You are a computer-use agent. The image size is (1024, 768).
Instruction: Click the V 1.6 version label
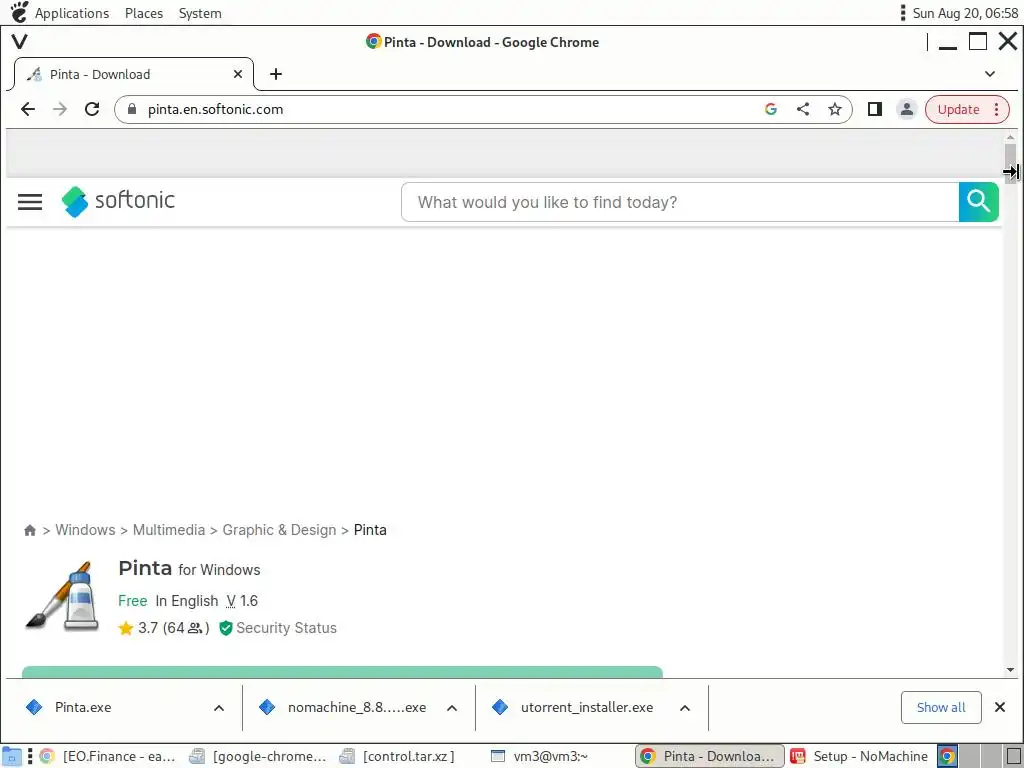(242, 601)
